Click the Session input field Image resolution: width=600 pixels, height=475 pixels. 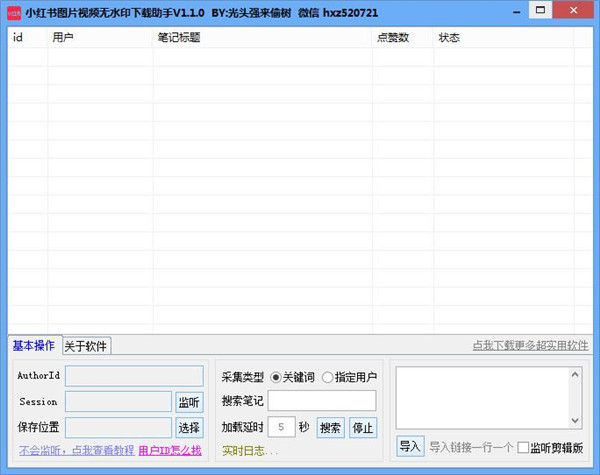[118, 402]
